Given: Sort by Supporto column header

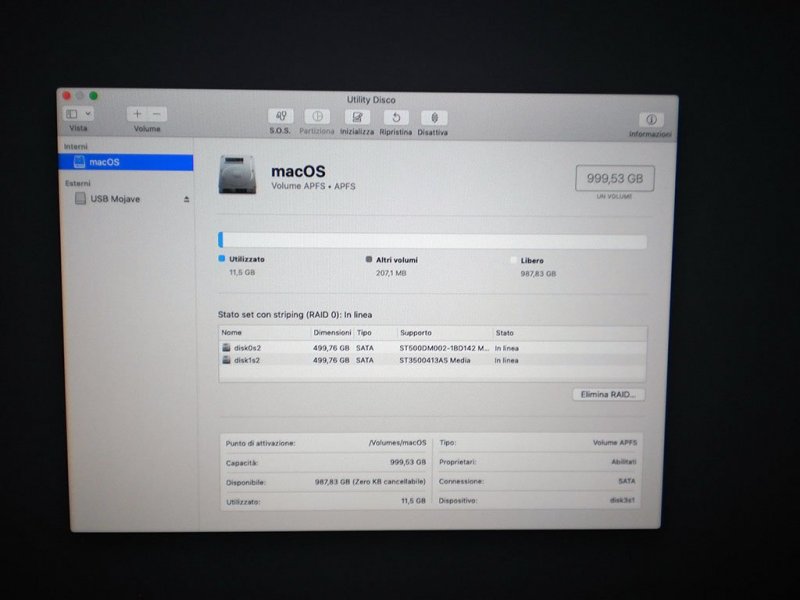Looking at the screenshot, I should coord(416,333).
